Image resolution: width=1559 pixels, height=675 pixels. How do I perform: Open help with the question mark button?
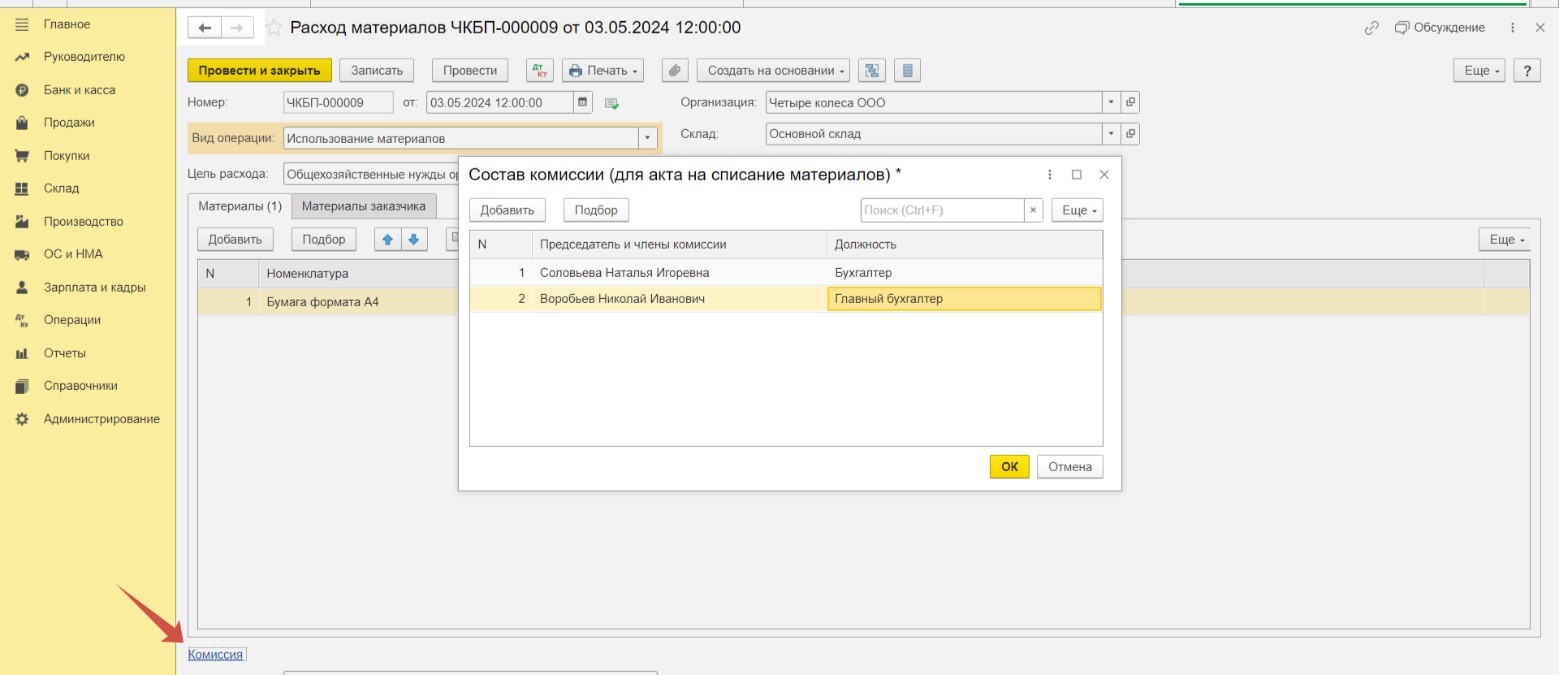[1526, 71]
